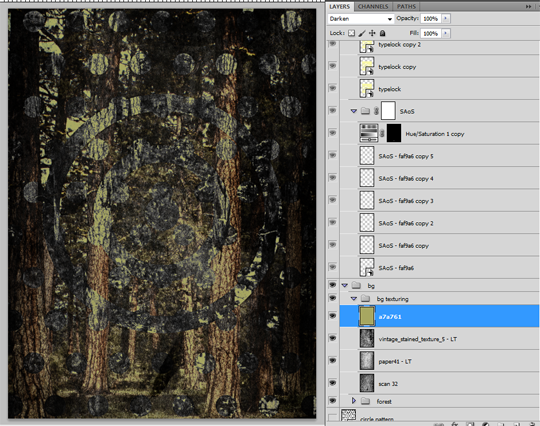Click the vintage_stained_texture_5 layer thumbnail
This screenshot has height=426, width=540.
point(367,339)
